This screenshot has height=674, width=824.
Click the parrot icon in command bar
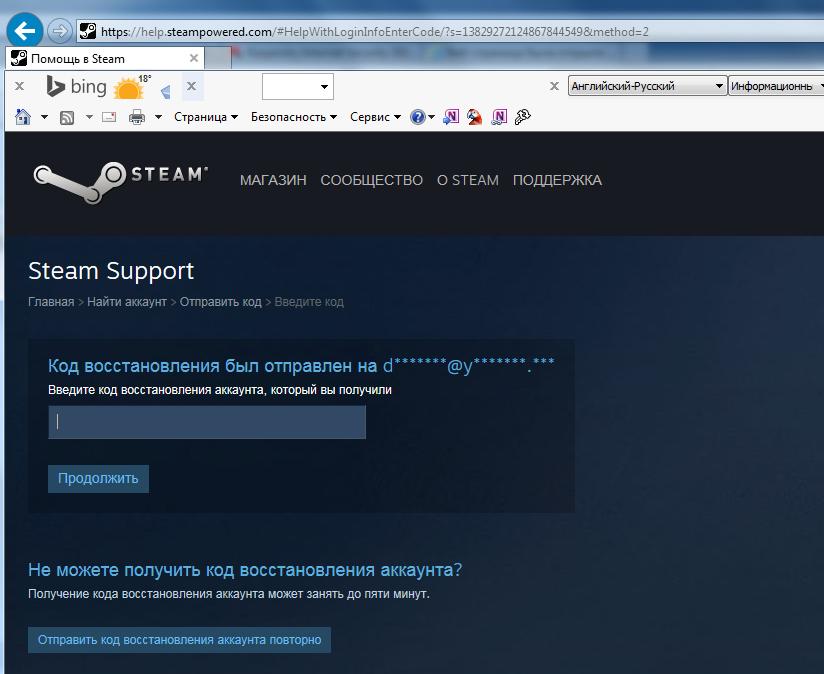click(475, 117)
